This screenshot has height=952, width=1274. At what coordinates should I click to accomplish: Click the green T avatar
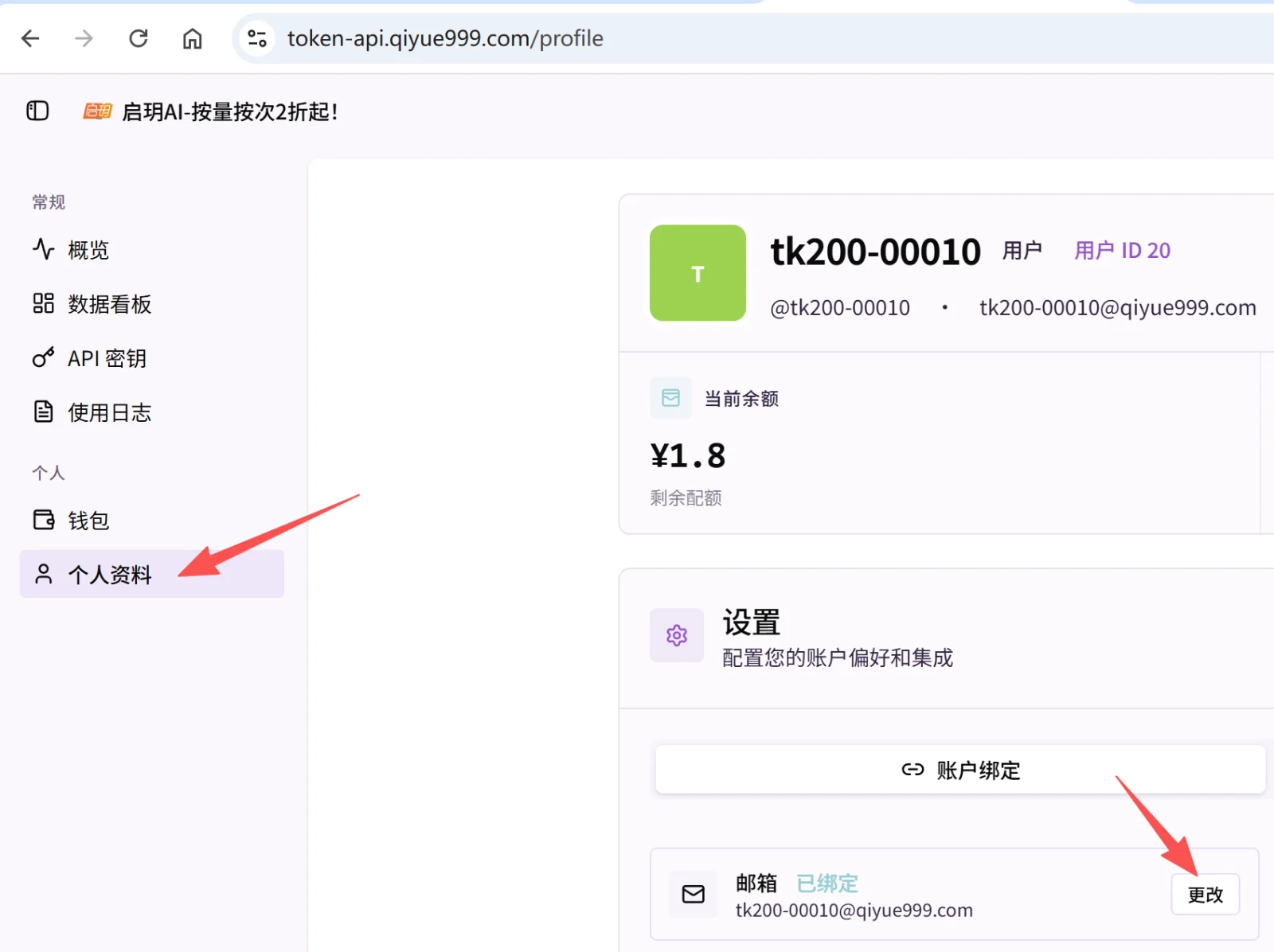[698, 273]
